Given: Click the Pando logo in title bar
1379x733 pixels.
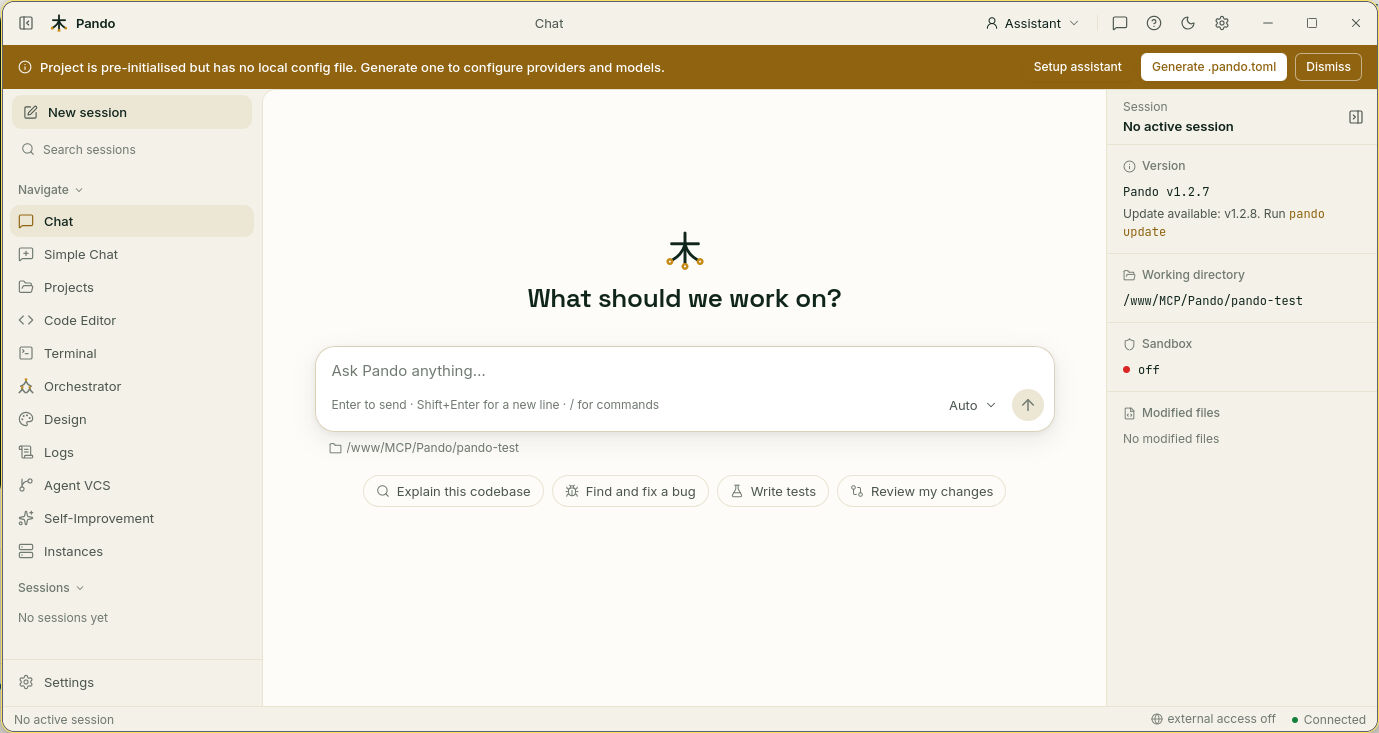Looking at the screenshot, I should pyautogui.click(x=59, y=23).
